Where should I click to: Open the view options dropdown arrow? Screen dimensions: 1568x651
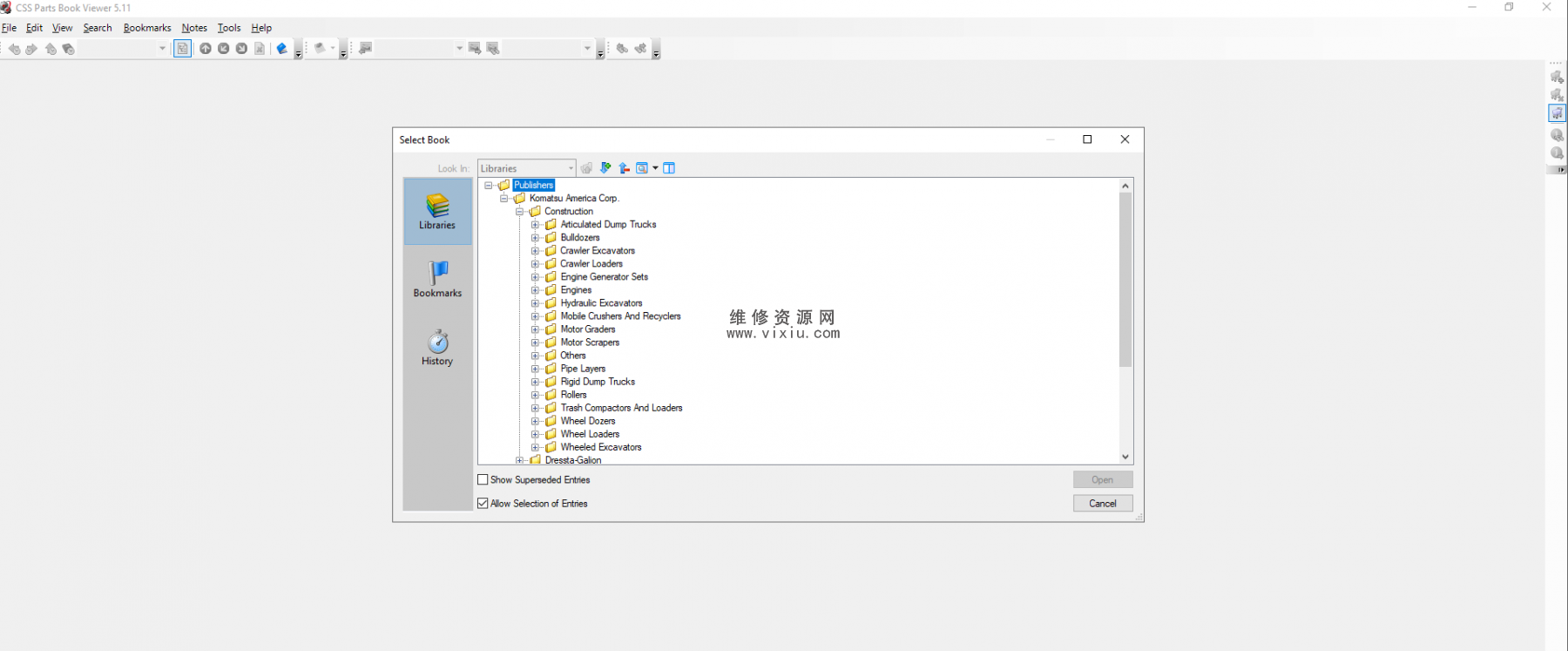[655, 168]
